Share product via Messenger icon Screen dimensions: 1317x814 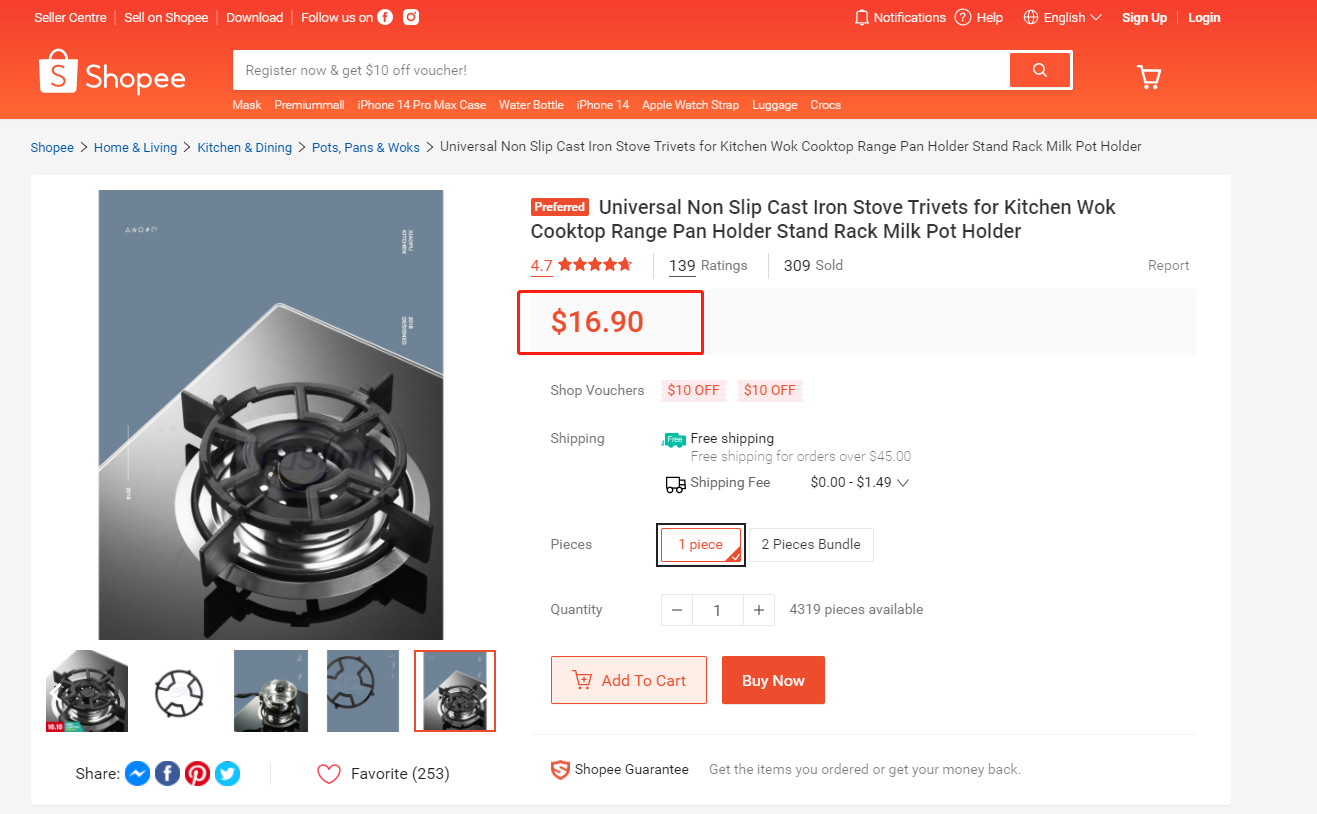(137, 773)
